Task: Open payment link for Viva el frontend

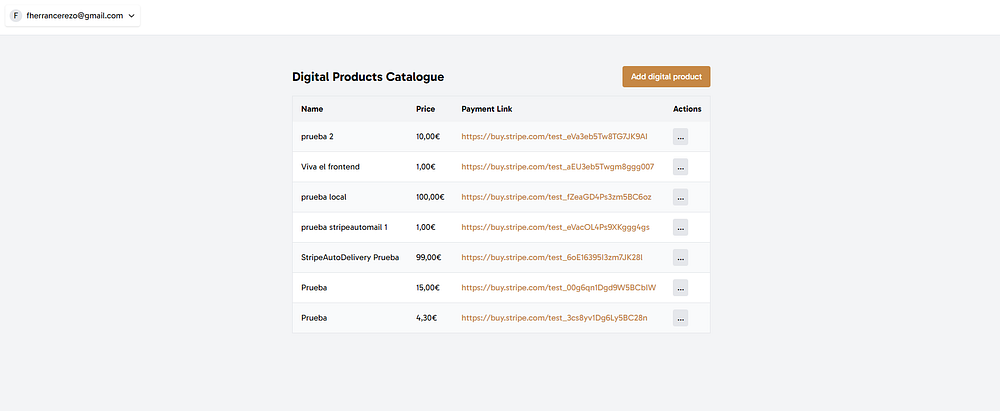Action: coord(557,166)
